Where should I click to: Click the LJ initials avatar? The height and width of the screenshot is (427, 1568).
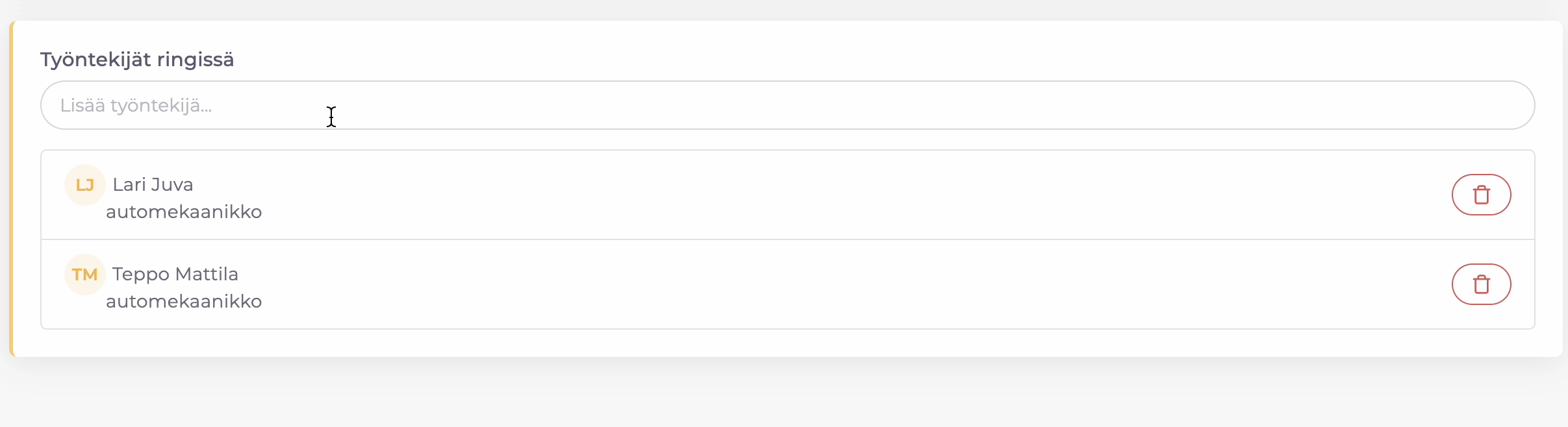[x=85, y=185]
